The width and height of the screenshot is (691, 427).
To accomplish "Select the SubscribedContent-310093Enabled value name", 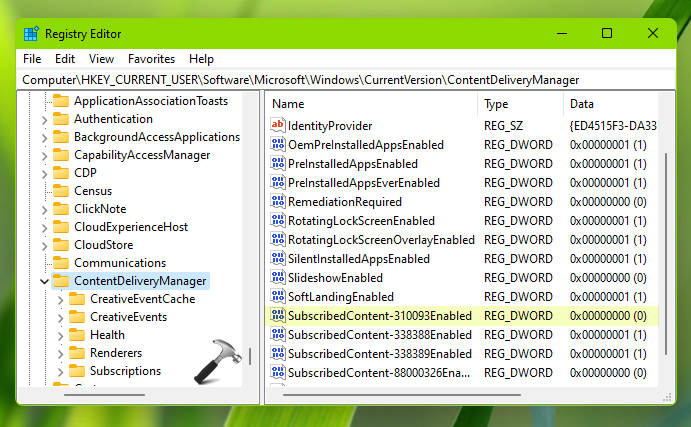I will (380, 316).
